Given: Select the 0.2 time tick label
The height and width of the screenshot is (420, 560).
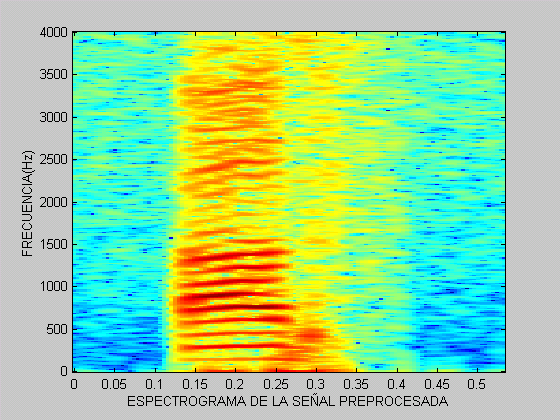Looking at the screenshot, I should coord(235,385).
